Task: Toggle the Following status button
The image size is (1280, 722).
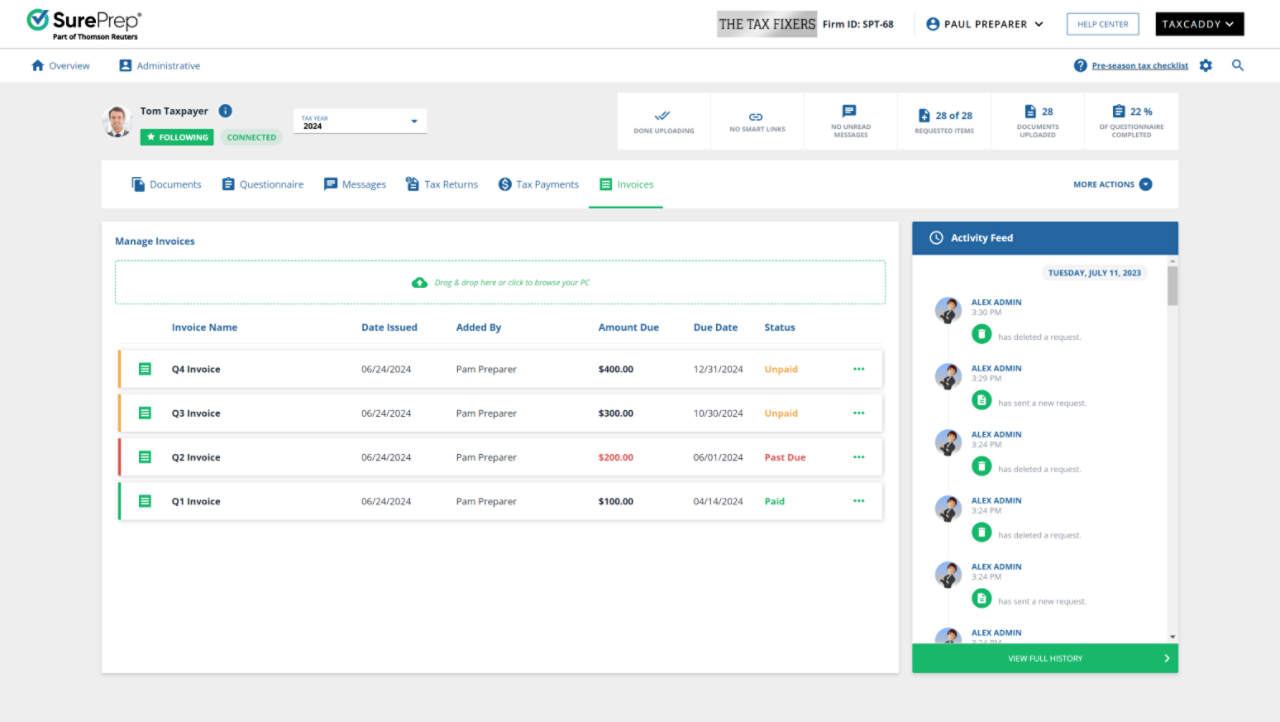Action: click(x=177, y=137)
